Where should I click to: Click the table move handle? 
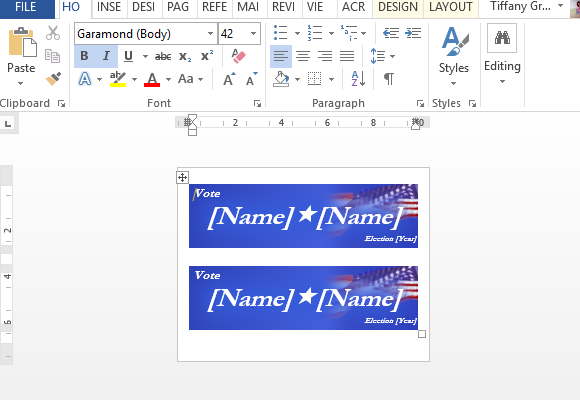tap(182, 178)
